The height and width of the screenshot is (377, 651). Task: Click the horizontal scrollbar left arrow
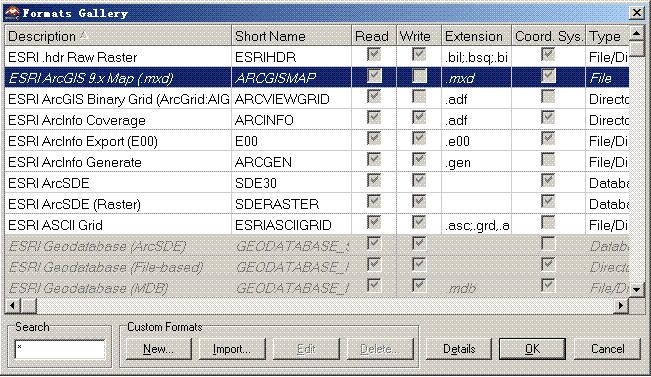pyautogui.click(x=12, y=306)
